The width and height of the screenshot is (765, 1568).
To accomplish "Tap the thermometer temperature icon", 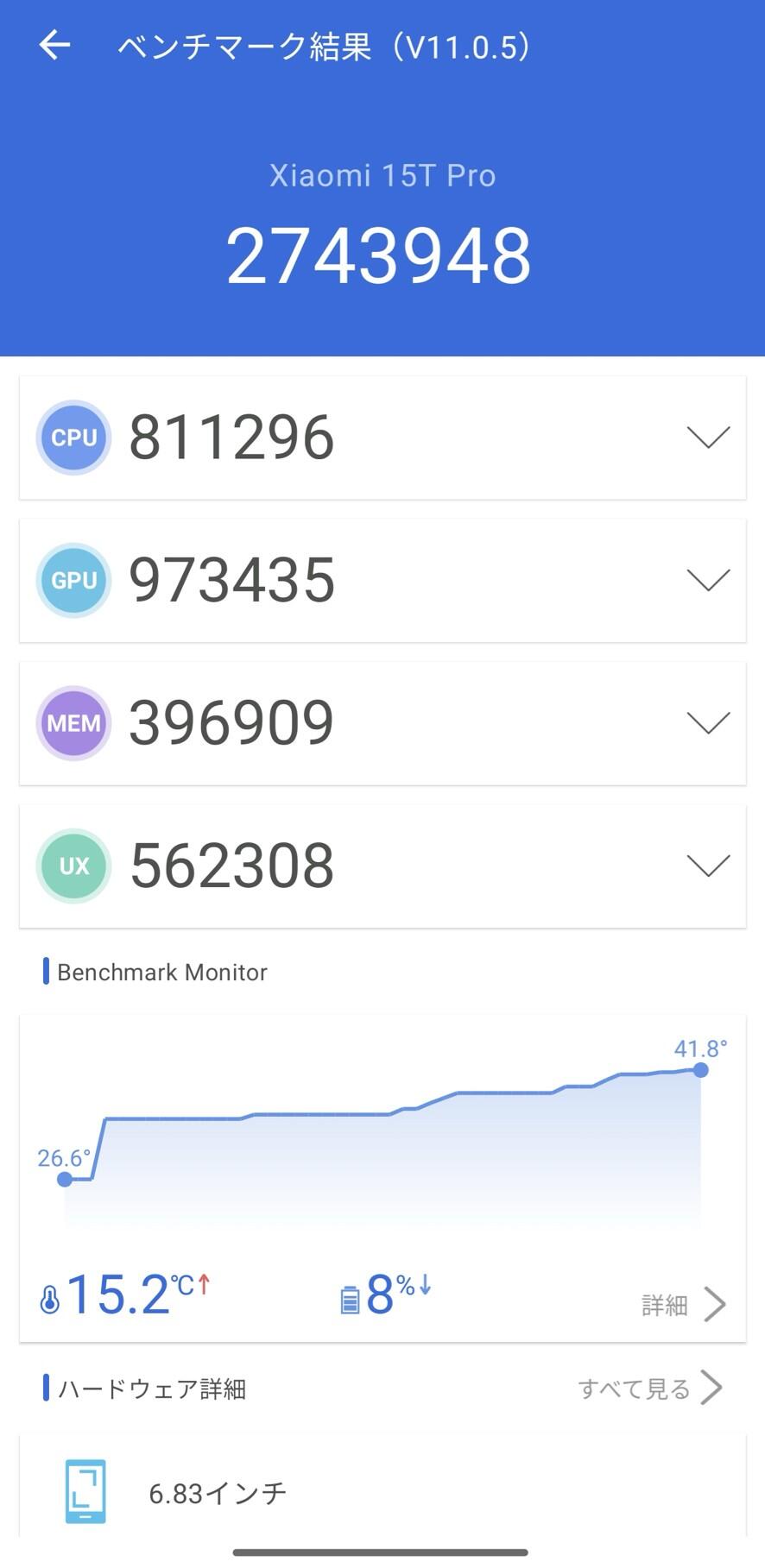I will [x=50, y=1299].
